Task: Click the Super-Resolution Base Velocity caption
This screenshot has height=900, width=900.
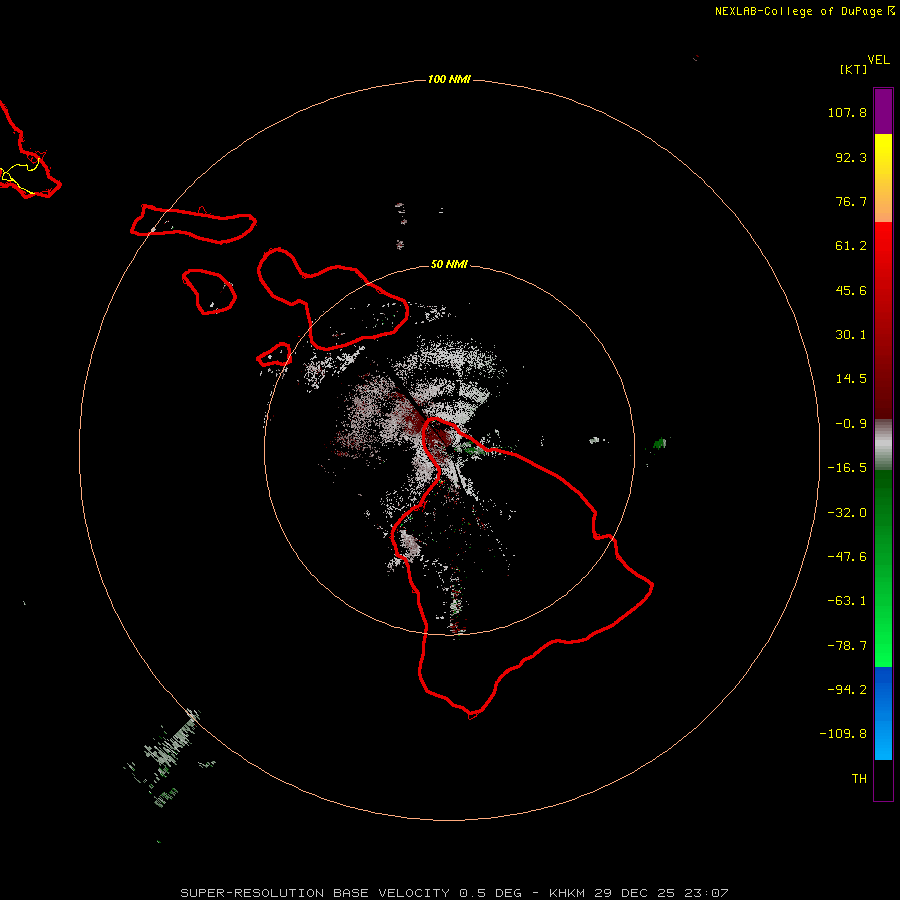Action: click(454, 893)
